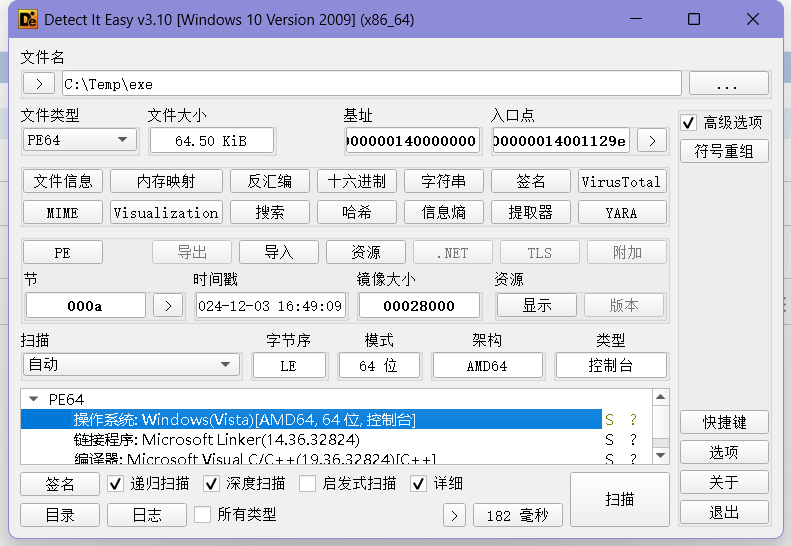Click the arrow next to entry point
Viewport: 791px width, 546px height.
click(x=652, y=140)
